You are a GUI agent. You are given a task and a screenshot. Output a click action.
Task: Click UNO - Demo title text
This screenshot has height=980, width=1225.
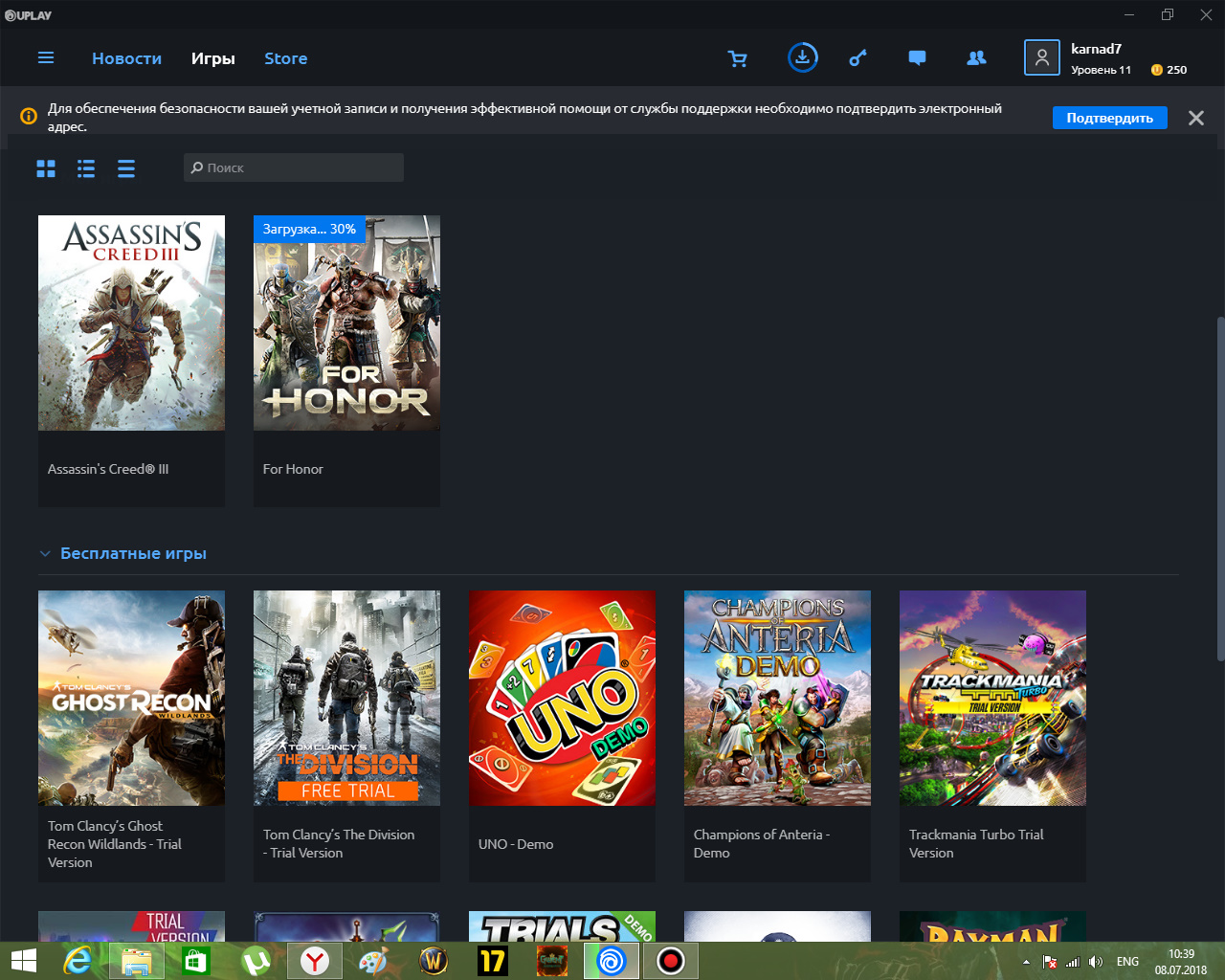point(516,844)
